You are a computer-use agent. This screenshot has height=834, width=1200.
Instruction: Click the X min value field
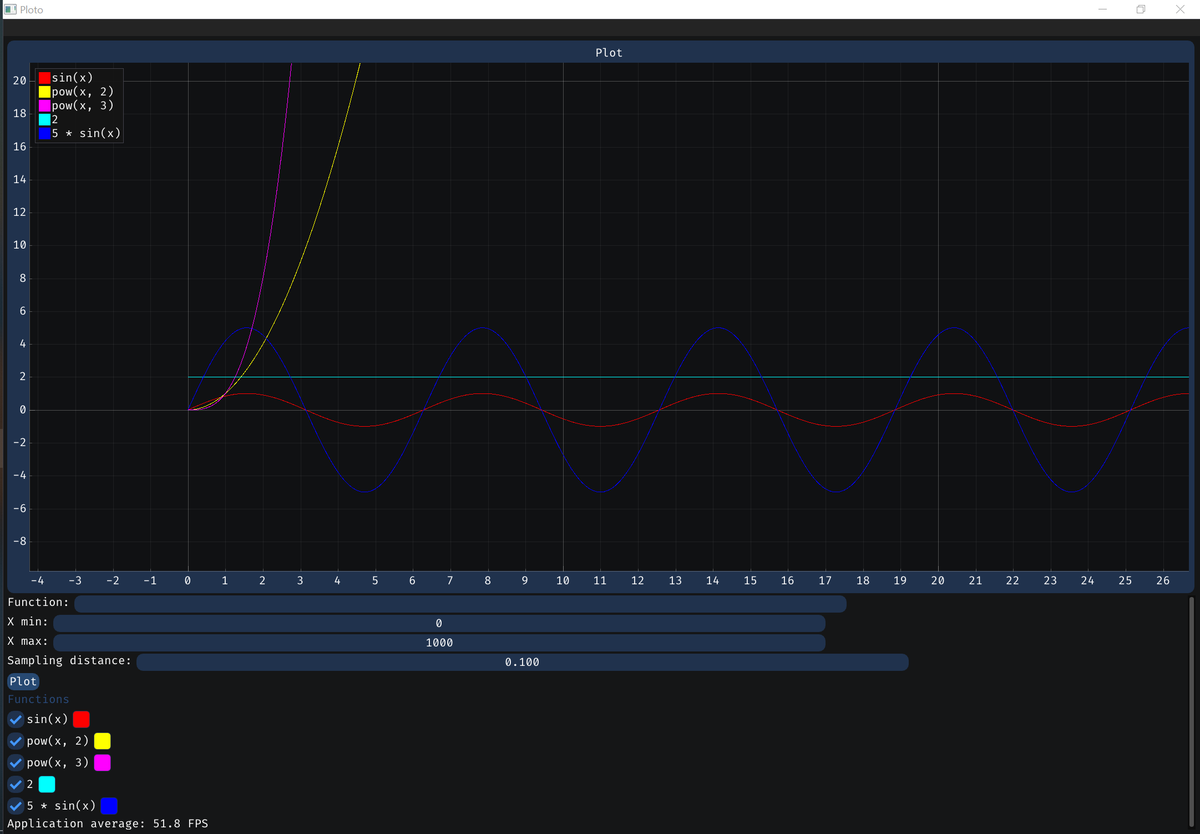pyautogui.click(x=439, y=623)
